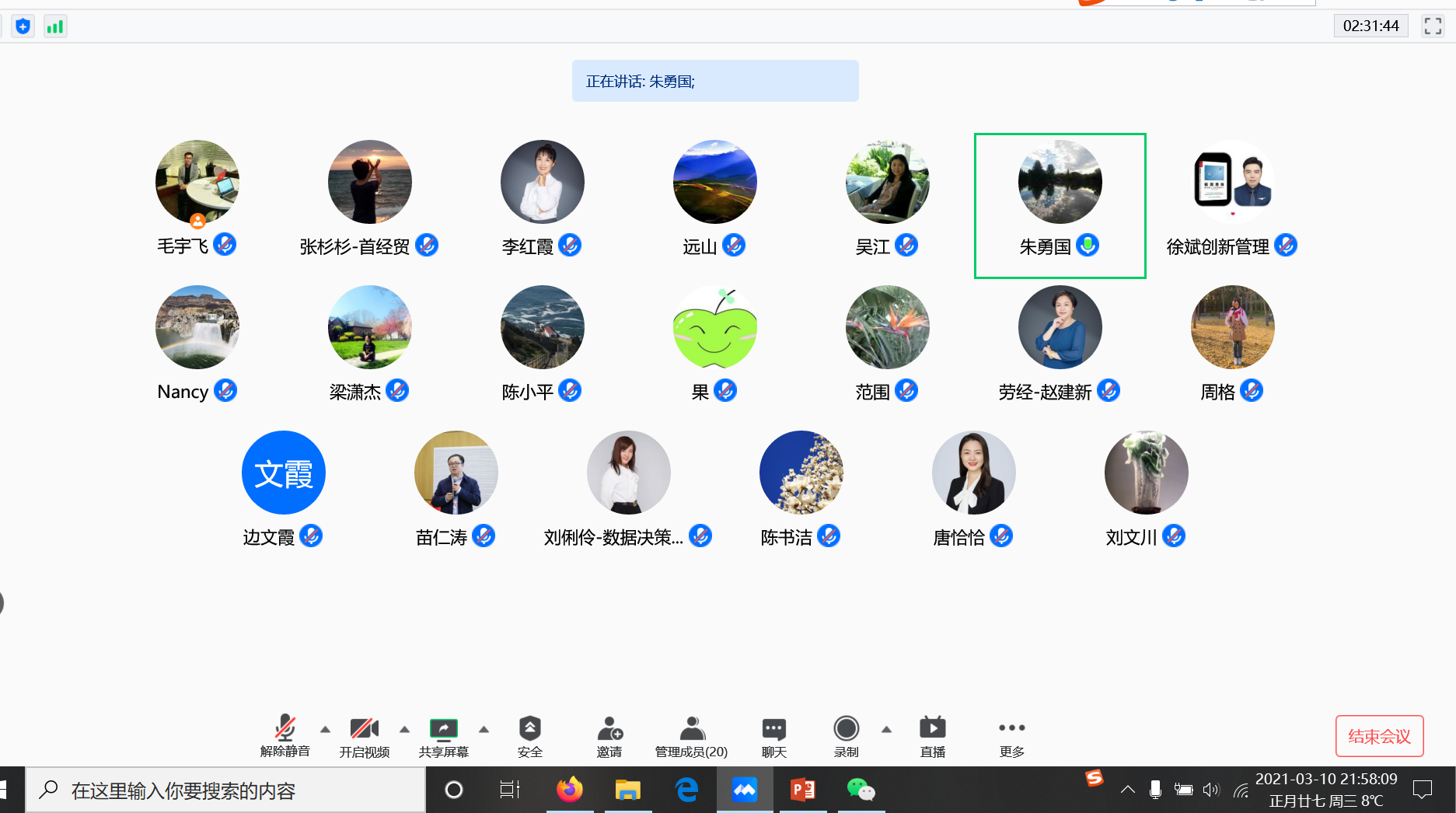This screenshot has height=813, width=1456.
Task: Click the Windows search input box
Action: (225, 790)
